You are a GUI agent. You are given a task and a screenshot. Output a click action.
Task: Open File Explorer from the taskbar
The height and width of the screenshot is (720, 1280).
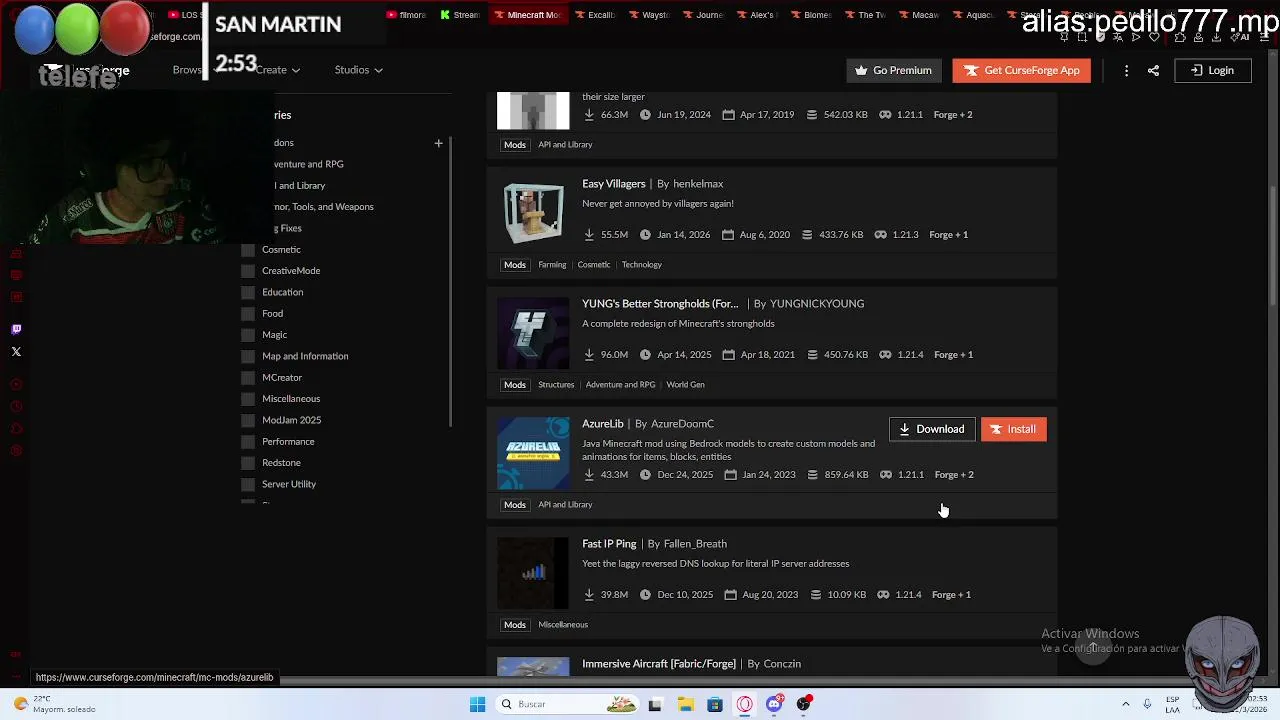pyautogui.click(x=685, y=704)
